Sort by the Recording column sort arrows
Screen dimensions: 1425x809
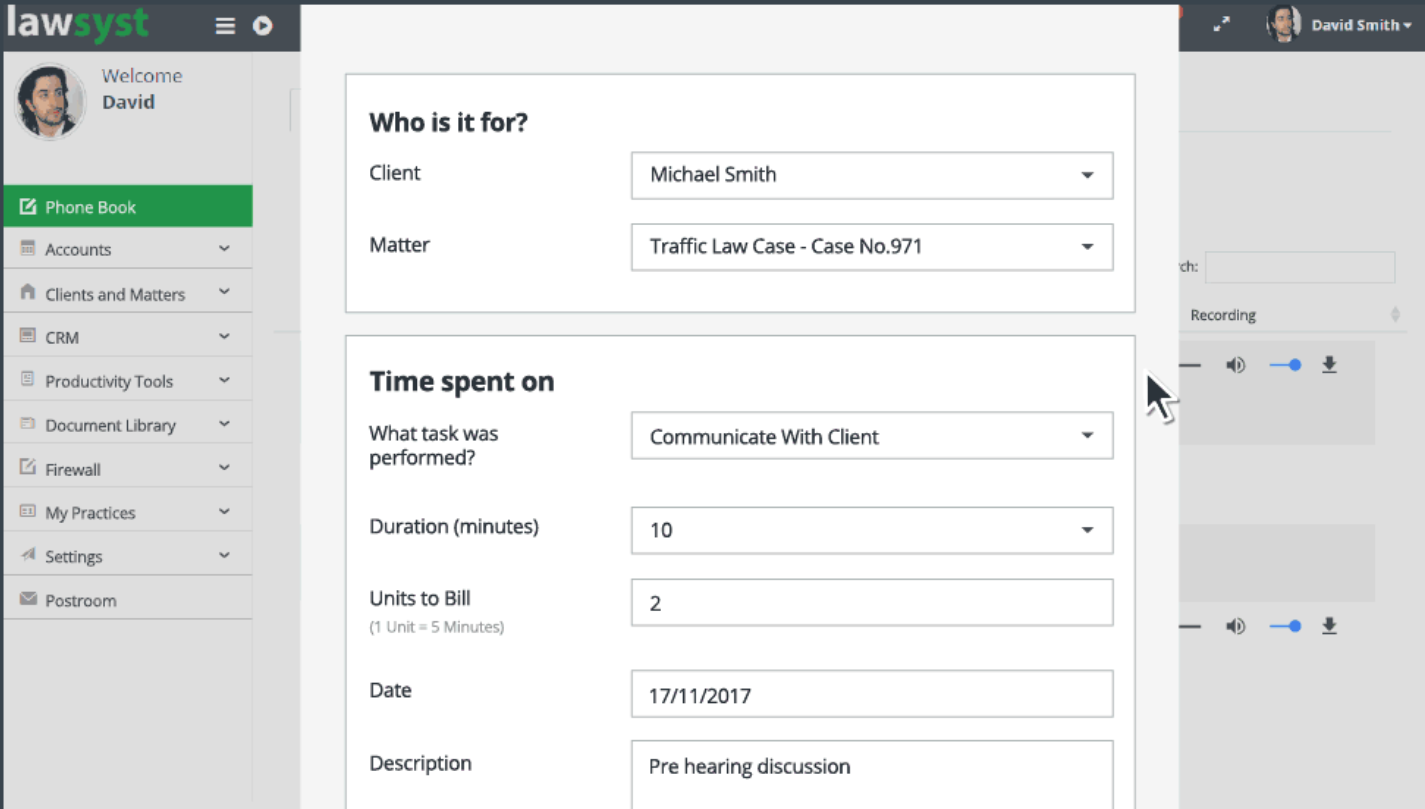click(1395, 315)
